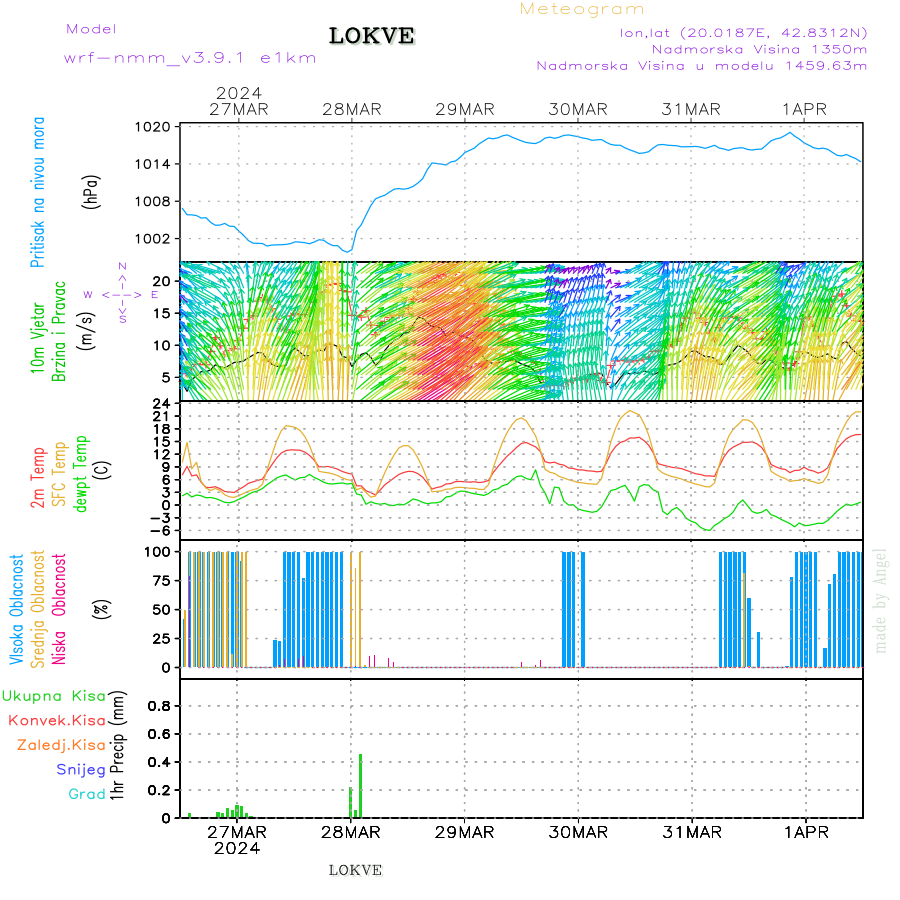Click the Ukupna Kisa legend entry
900x900 pixels.
pos(54,696)
